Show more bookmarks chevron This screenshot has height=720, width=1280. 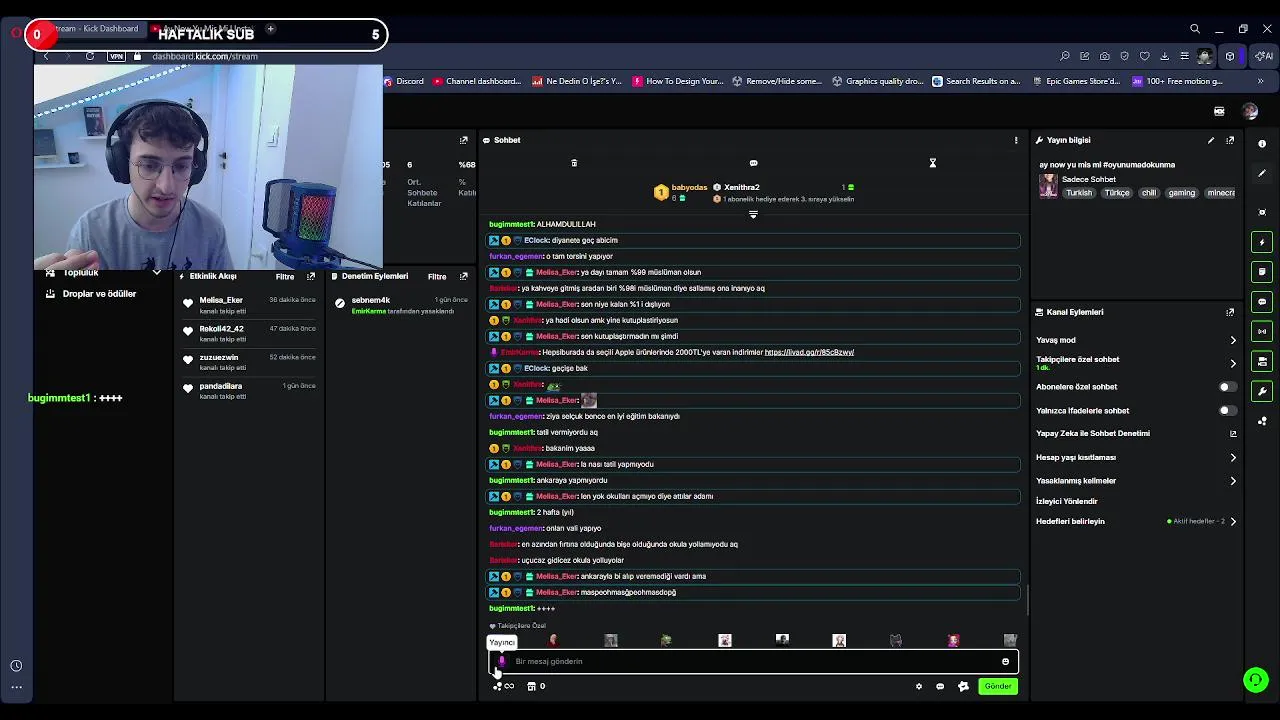[x=1261, y=81]
